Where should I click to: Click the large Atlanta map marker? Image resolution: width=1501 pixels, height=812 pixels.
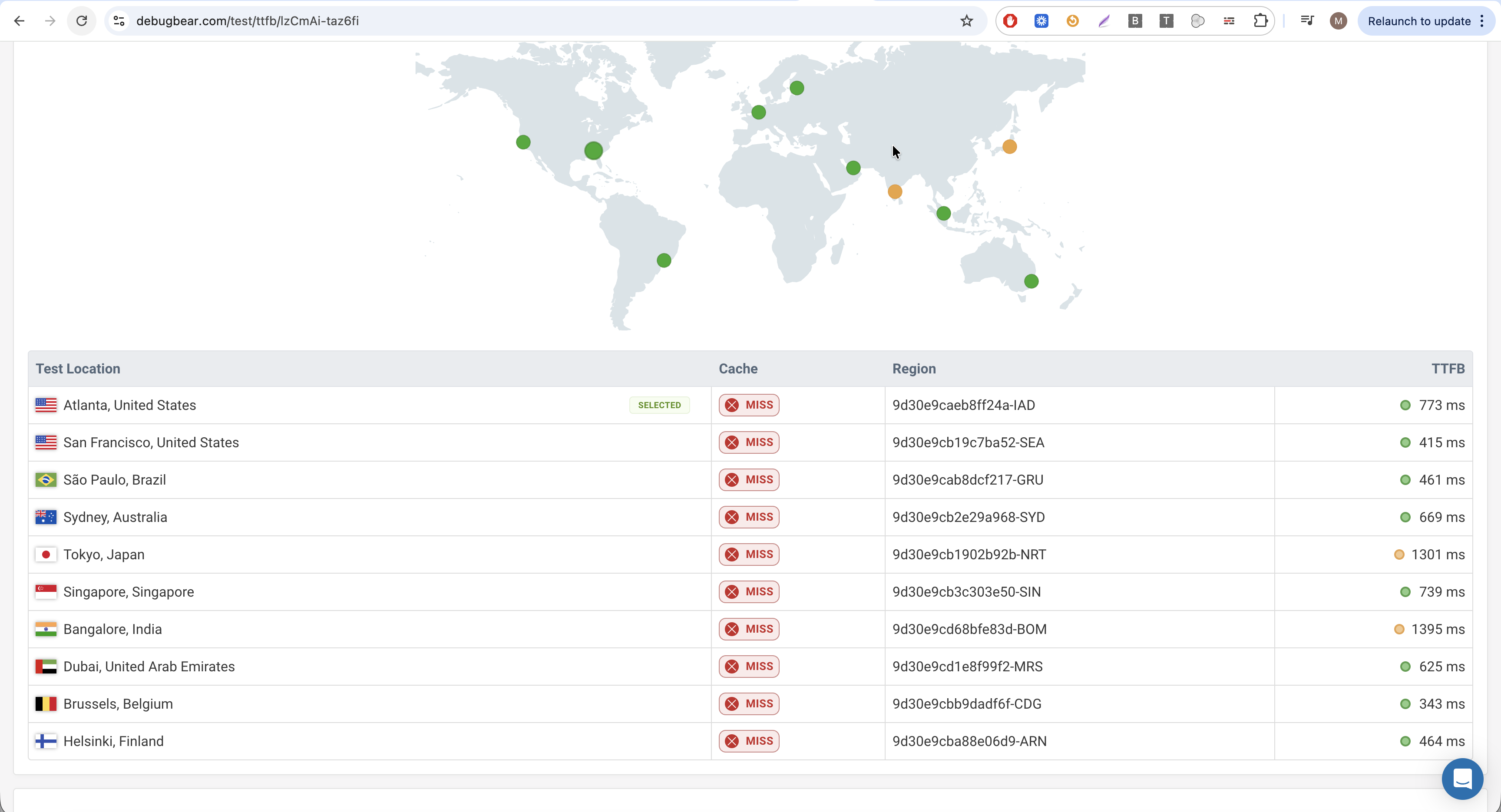click(593, 151)
